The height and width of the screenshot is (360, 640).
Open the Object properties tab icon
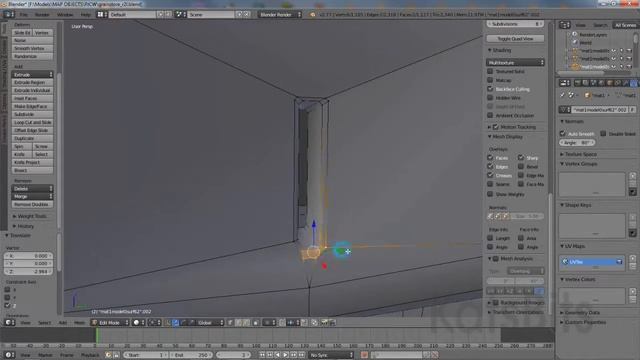[610, 83]
